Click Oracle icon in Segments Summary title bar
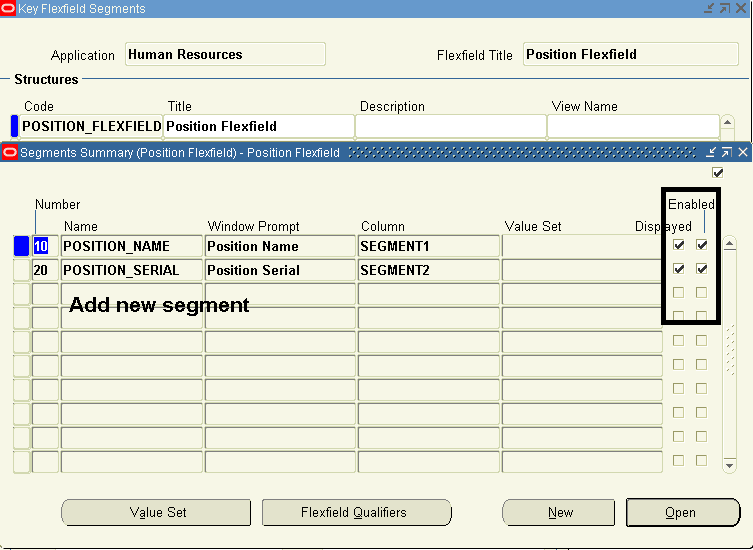The image size is (753, 550). click(10, 153)
